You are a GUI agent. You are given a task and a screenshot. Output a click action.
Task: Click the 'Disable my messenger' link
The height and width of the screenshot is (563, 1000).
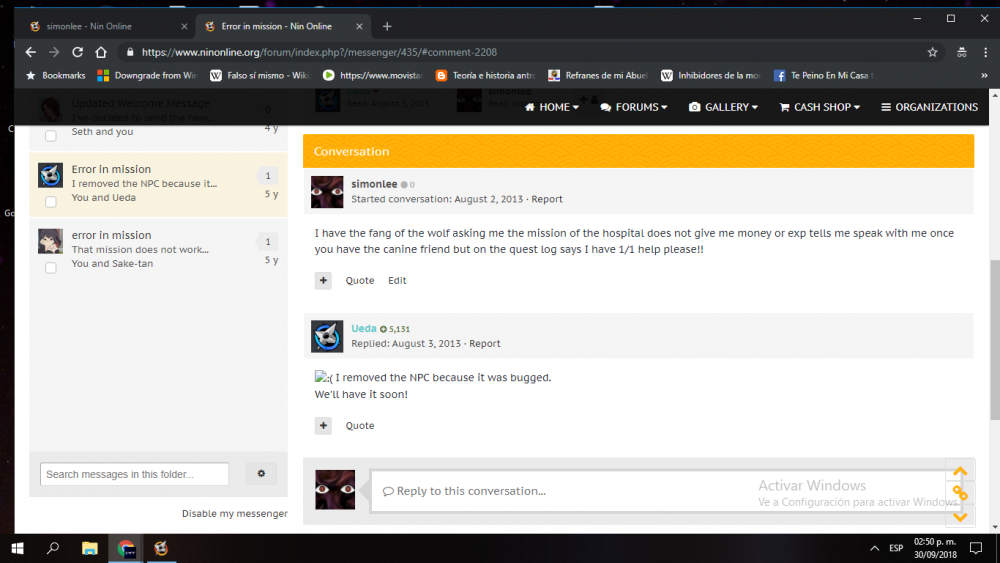tap(234, 514)
